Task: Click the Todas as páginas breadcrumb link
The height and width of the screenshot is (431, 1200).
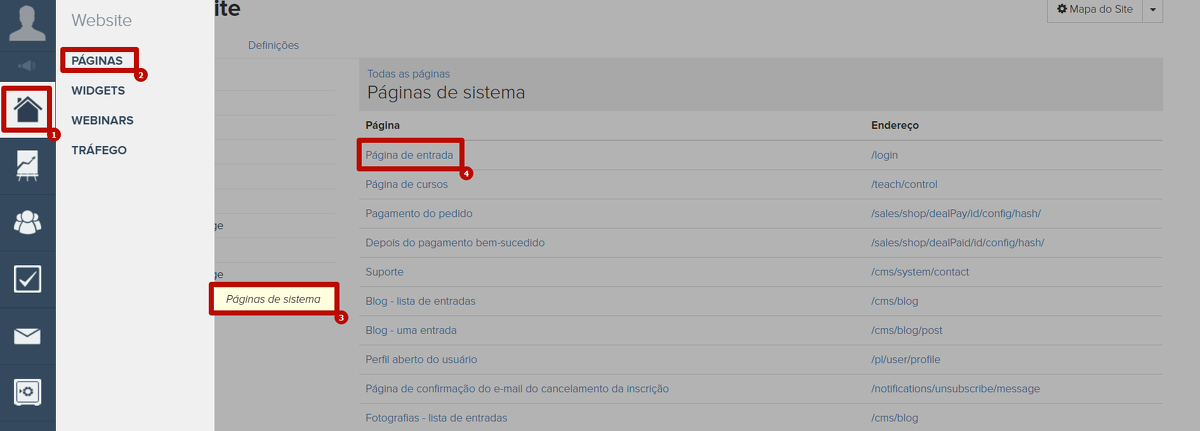Action: 408,73
